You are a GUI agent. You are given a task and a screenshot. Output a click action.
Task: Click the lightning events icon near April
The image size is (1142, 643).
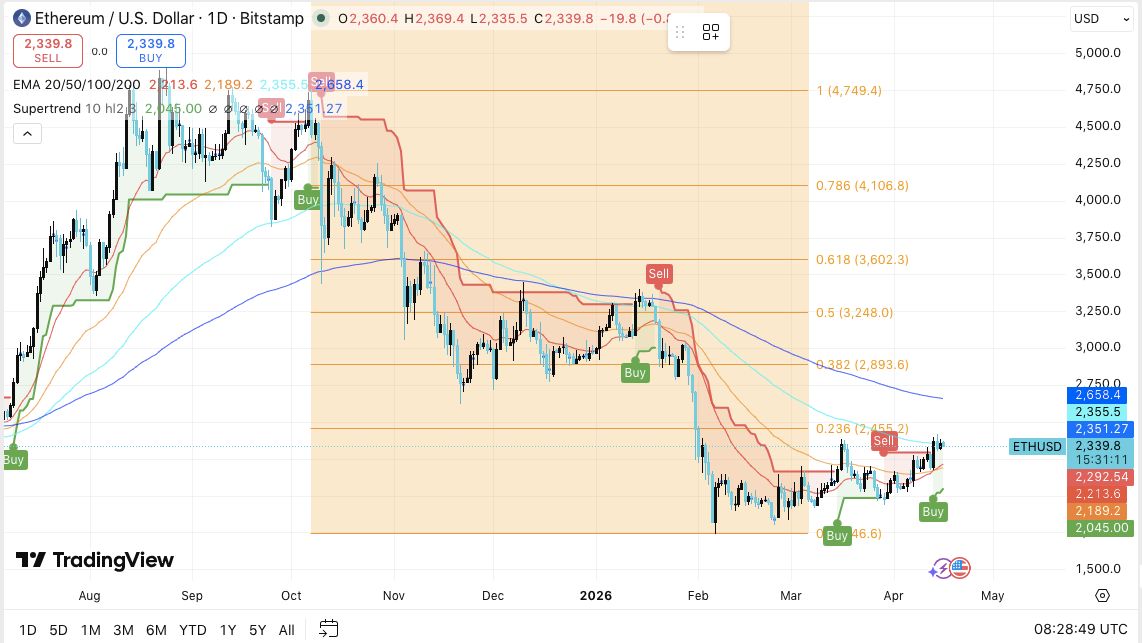[940, 569]
